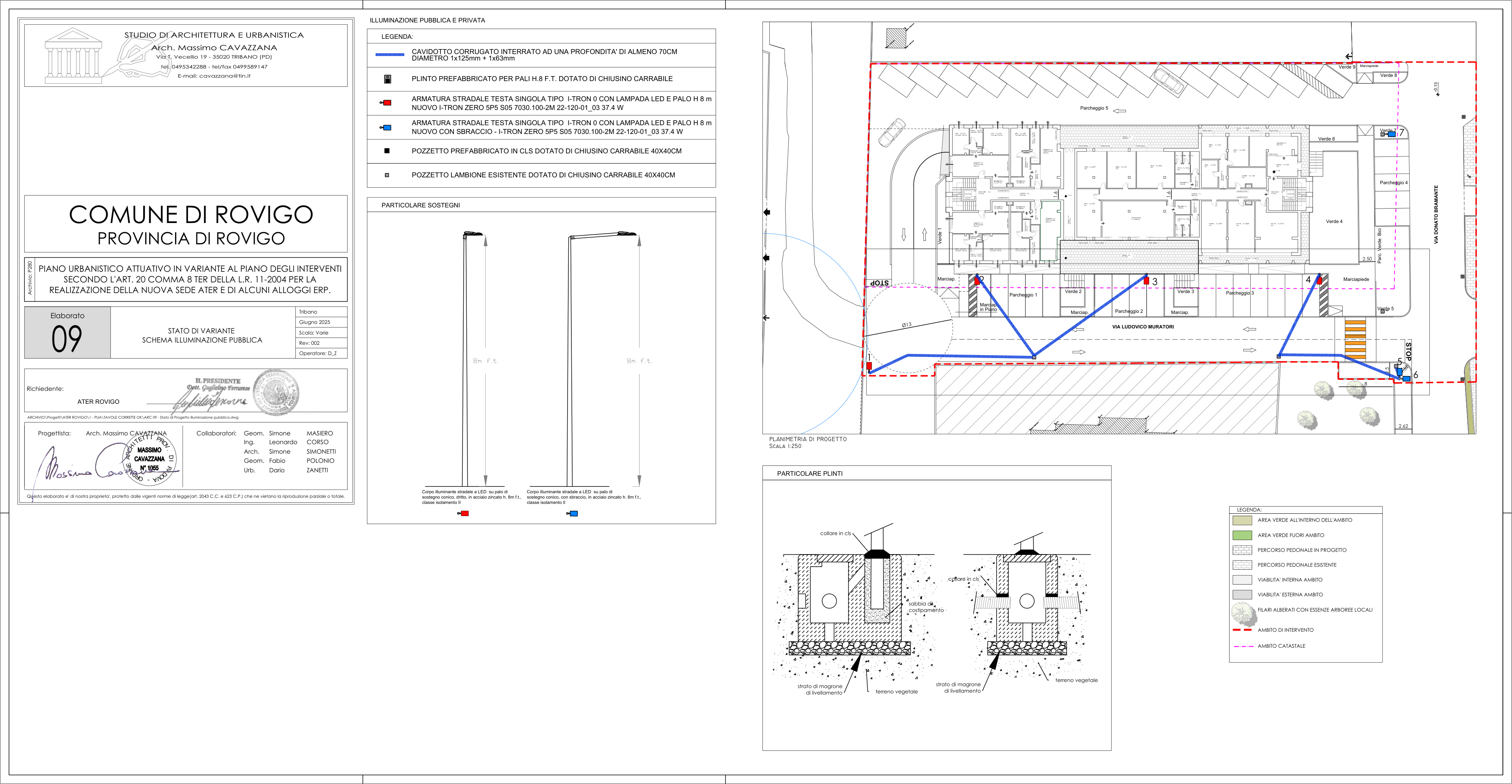The height and width of the screenshot is (784, 1512).
Task: Click the orange pedestrian crossing on the plan
Action: 1355,340
